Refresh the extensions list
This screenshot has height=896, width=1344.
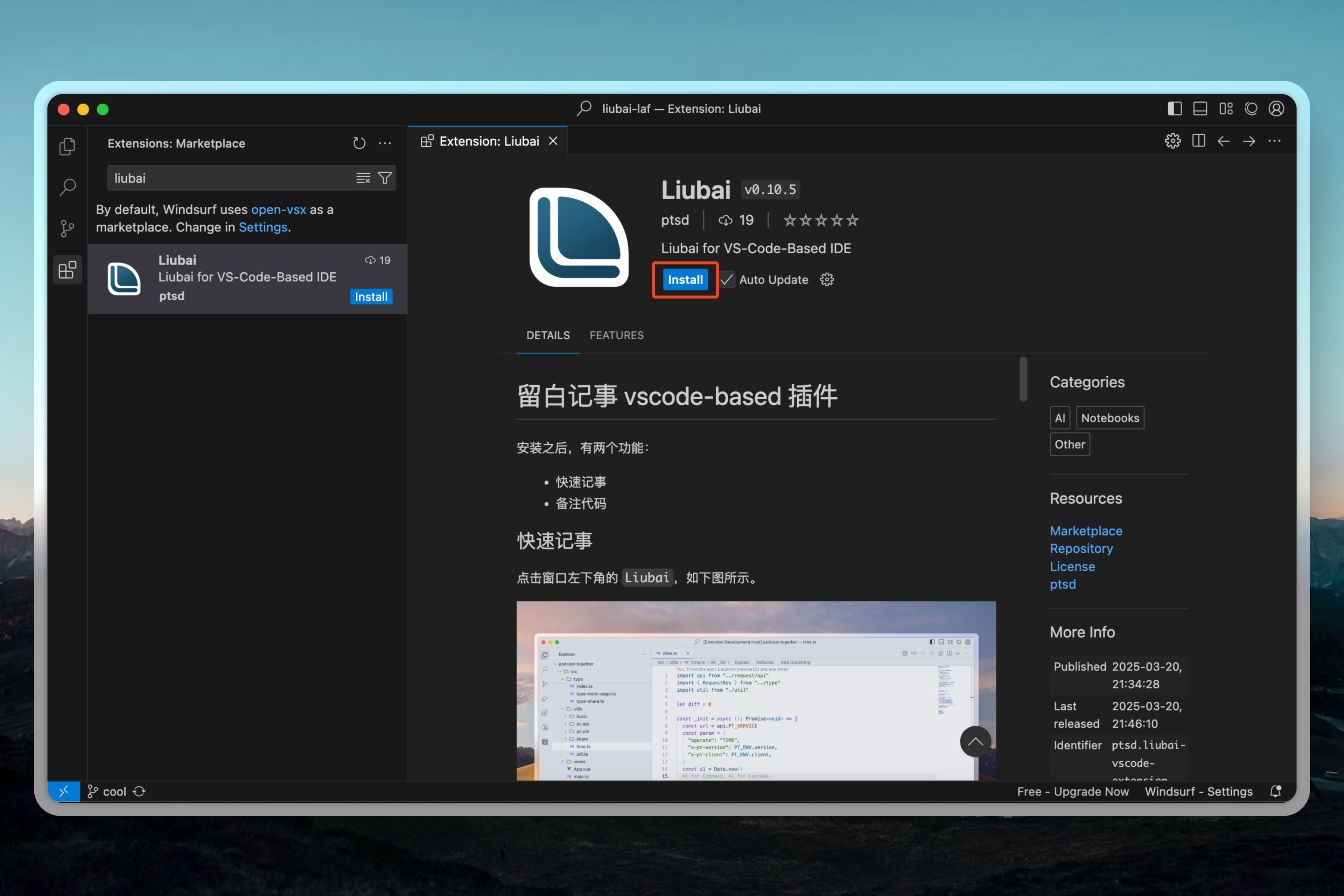point(359,143)
